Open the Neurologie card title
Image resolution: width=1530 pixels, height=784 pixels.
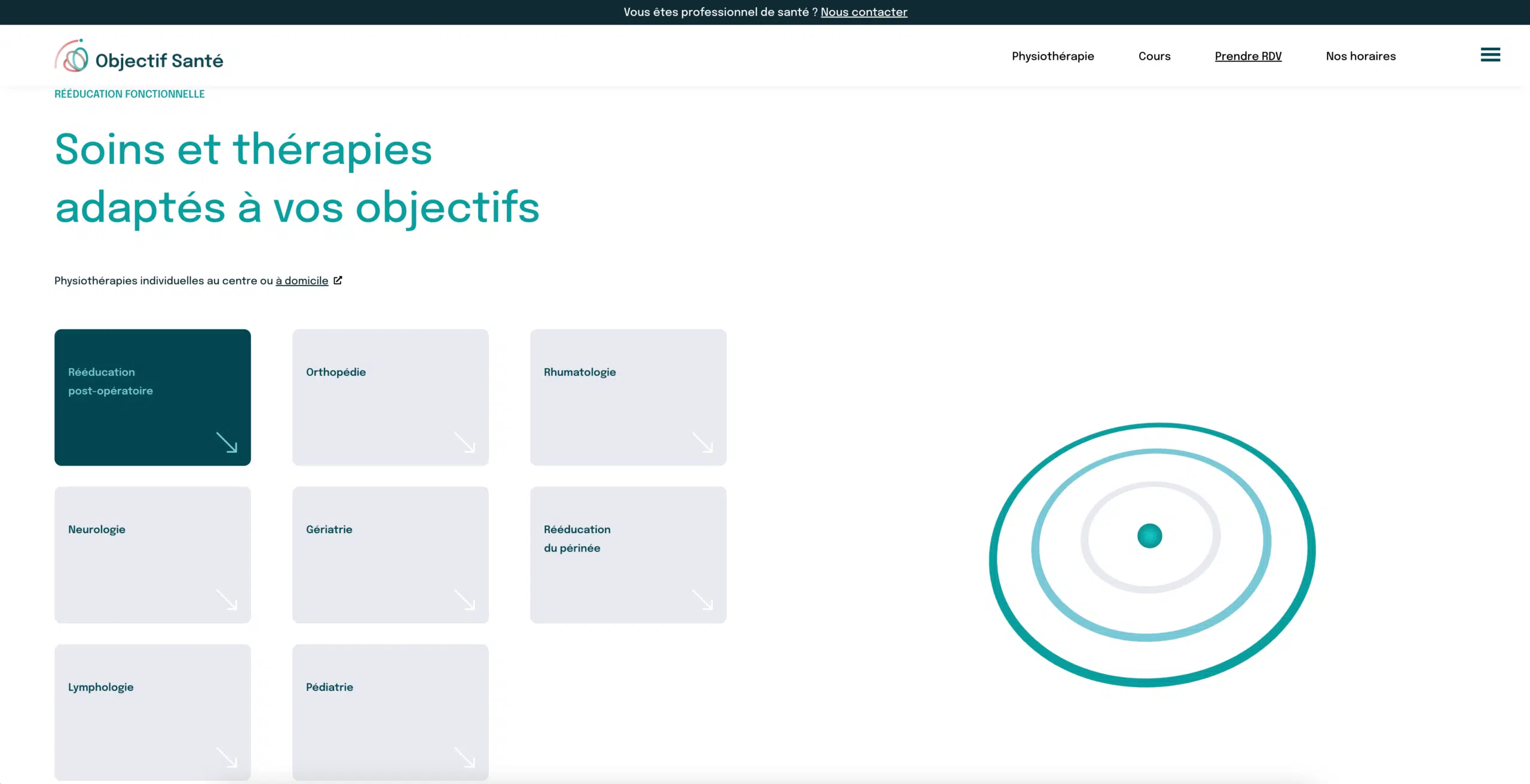click(97, 529)
